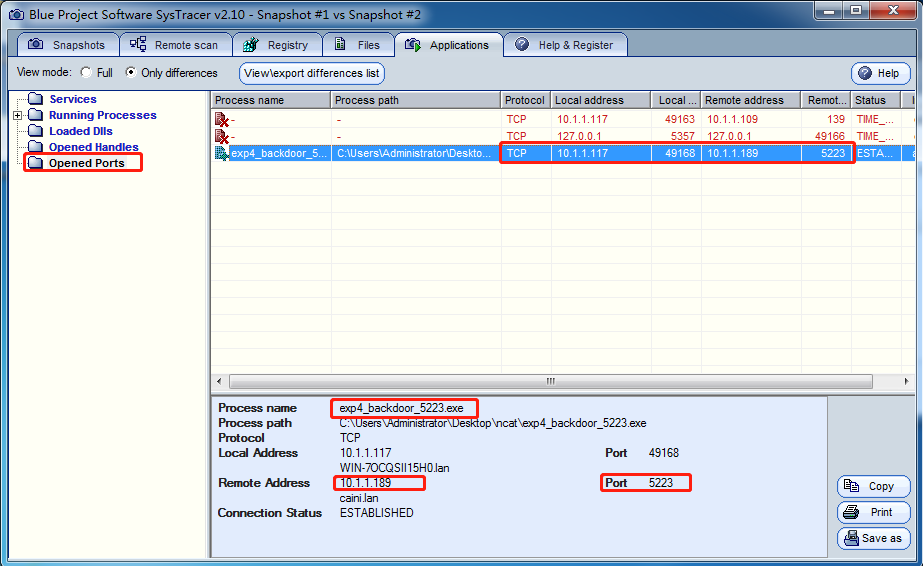Open the Files tab
The height and width of the screenshot is (566, 923).
click(358, 45)
